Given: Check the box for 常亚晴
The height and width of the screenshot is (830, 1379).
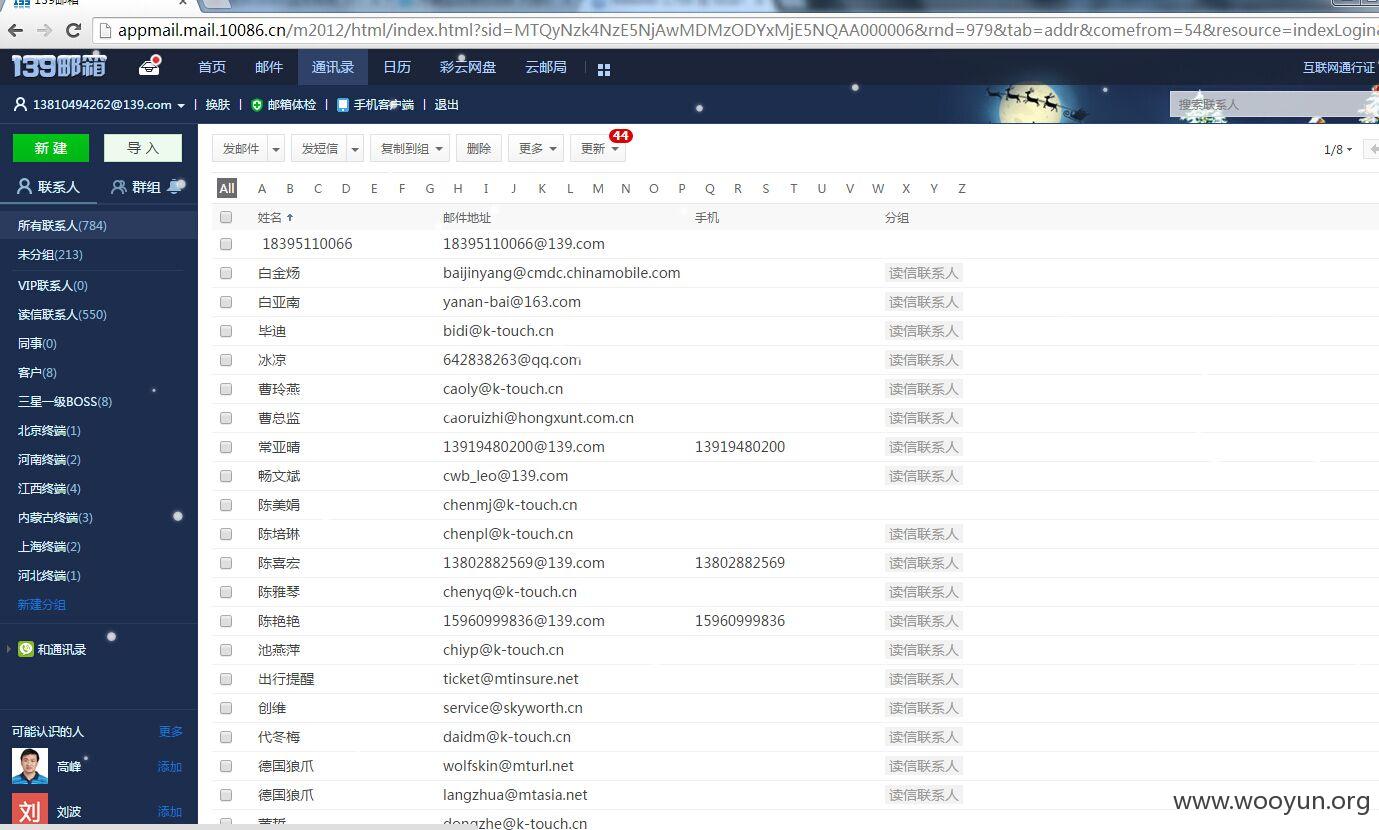Looking at the screenshot, I should (226, 447).
